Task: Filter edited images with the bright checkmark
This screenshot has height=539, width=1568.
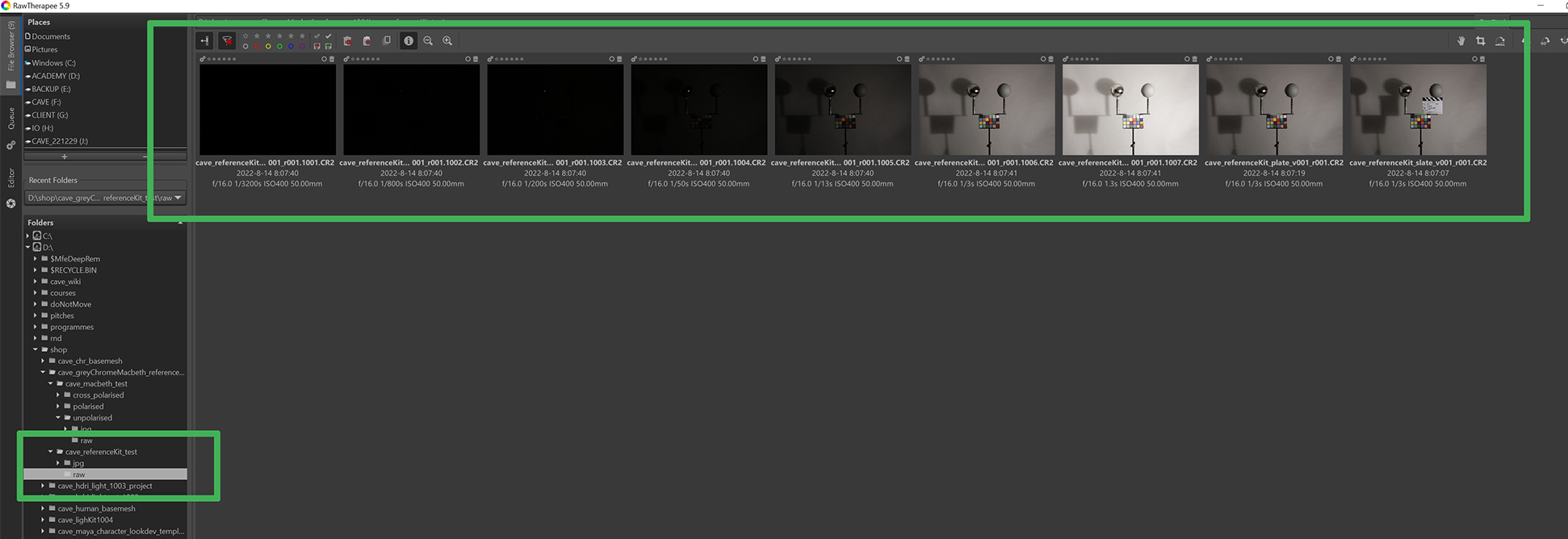Action: click(x=328, y=36)
